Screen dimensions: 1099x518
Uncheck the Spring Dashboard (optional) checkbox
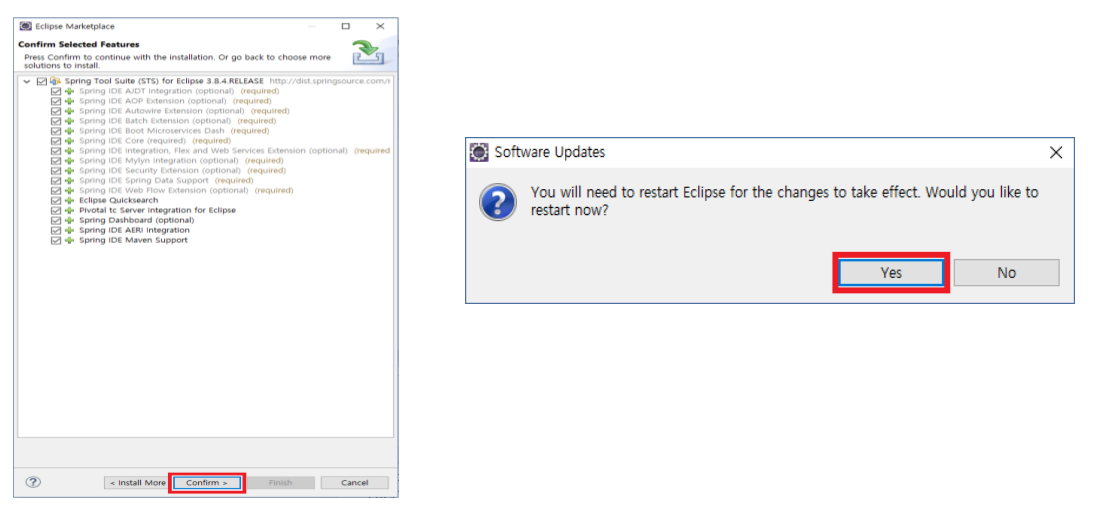click(x=56, y=220)
